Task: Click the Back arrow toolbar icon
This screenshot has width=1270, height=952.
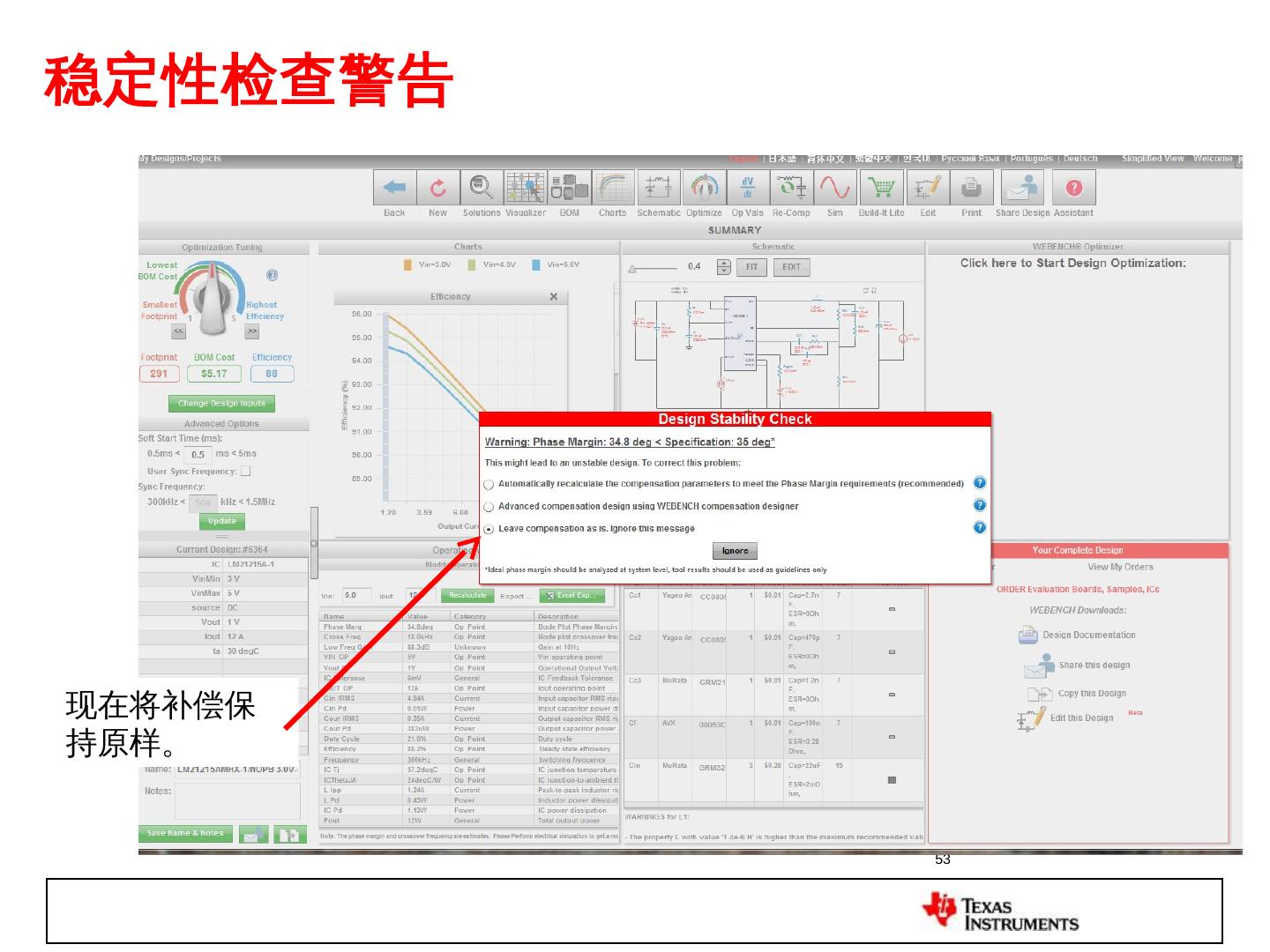Action: [x=394, y=187]
